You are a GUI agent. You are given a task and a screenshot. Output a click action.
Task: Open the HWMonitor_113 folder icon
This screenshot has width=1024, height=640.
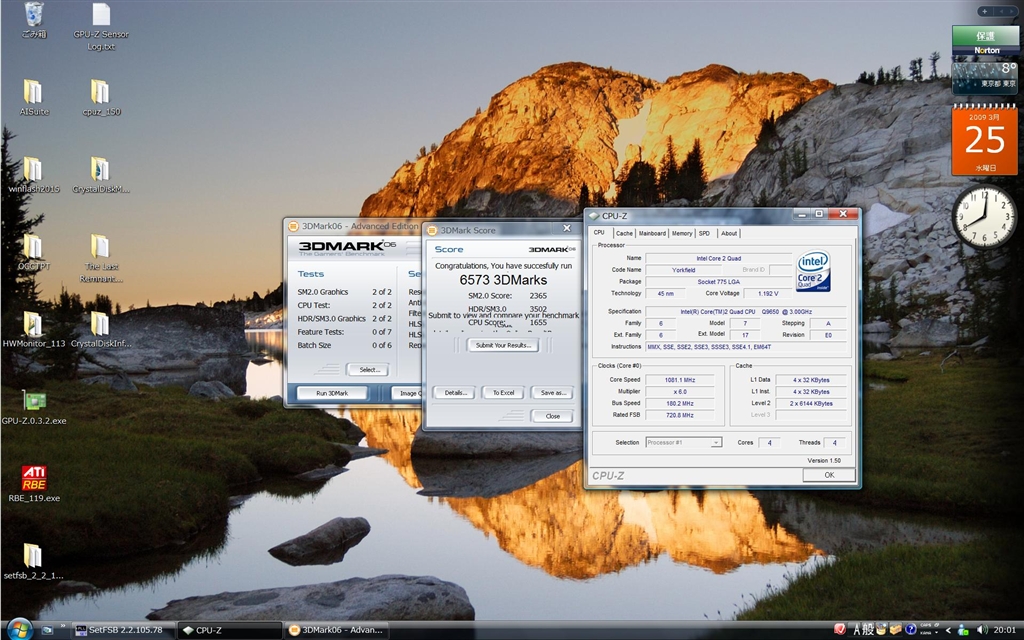[x=33, y=324]
